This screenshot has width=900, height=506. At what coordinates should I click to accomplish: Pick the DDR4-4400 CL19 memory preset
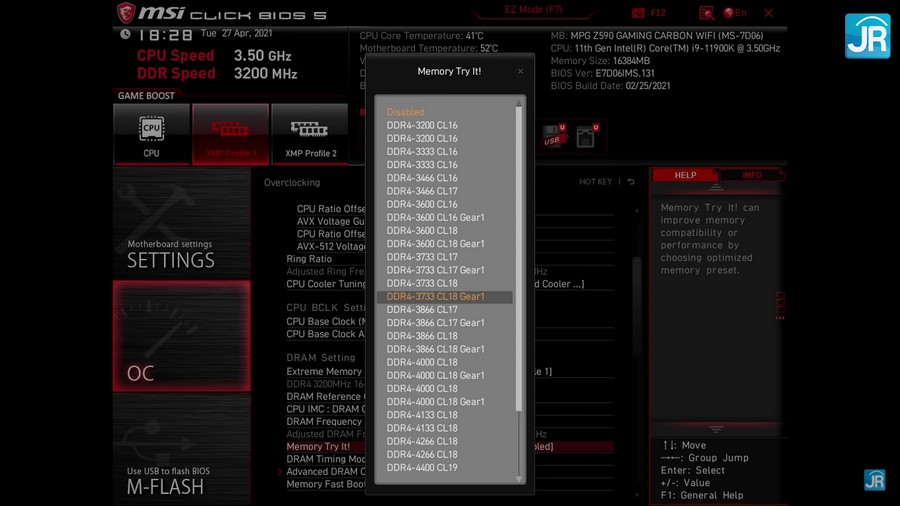click(422, 467)
